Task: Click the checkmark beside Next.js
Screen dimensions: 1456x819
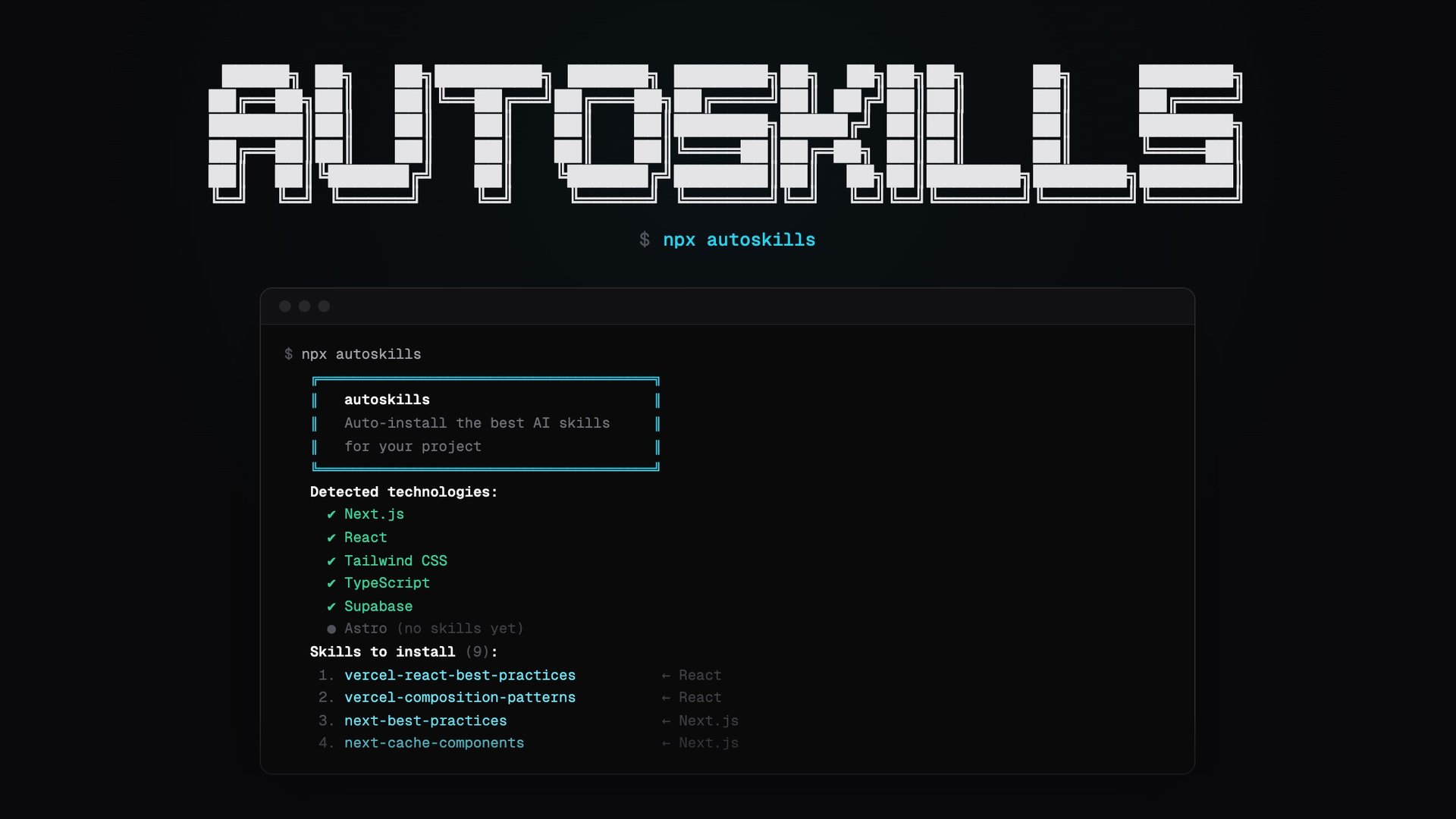Action: (331, 515)
